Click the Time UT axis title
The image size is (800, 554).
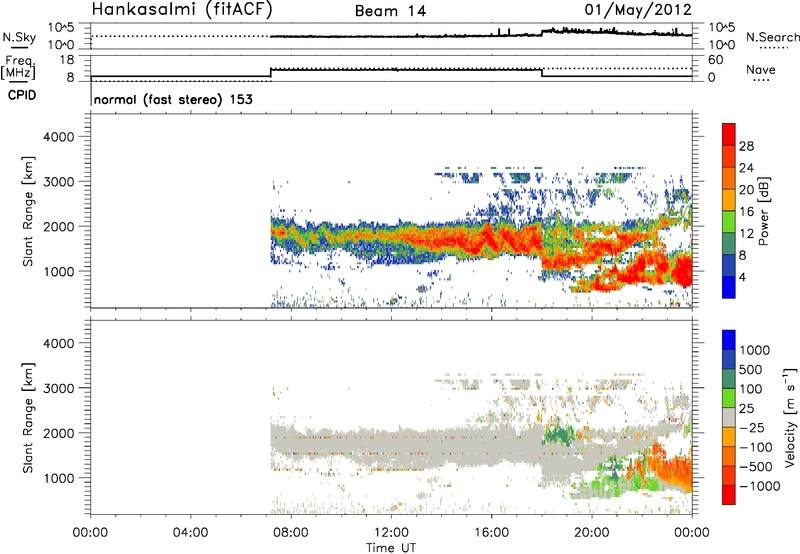click(x=391, y=548)
